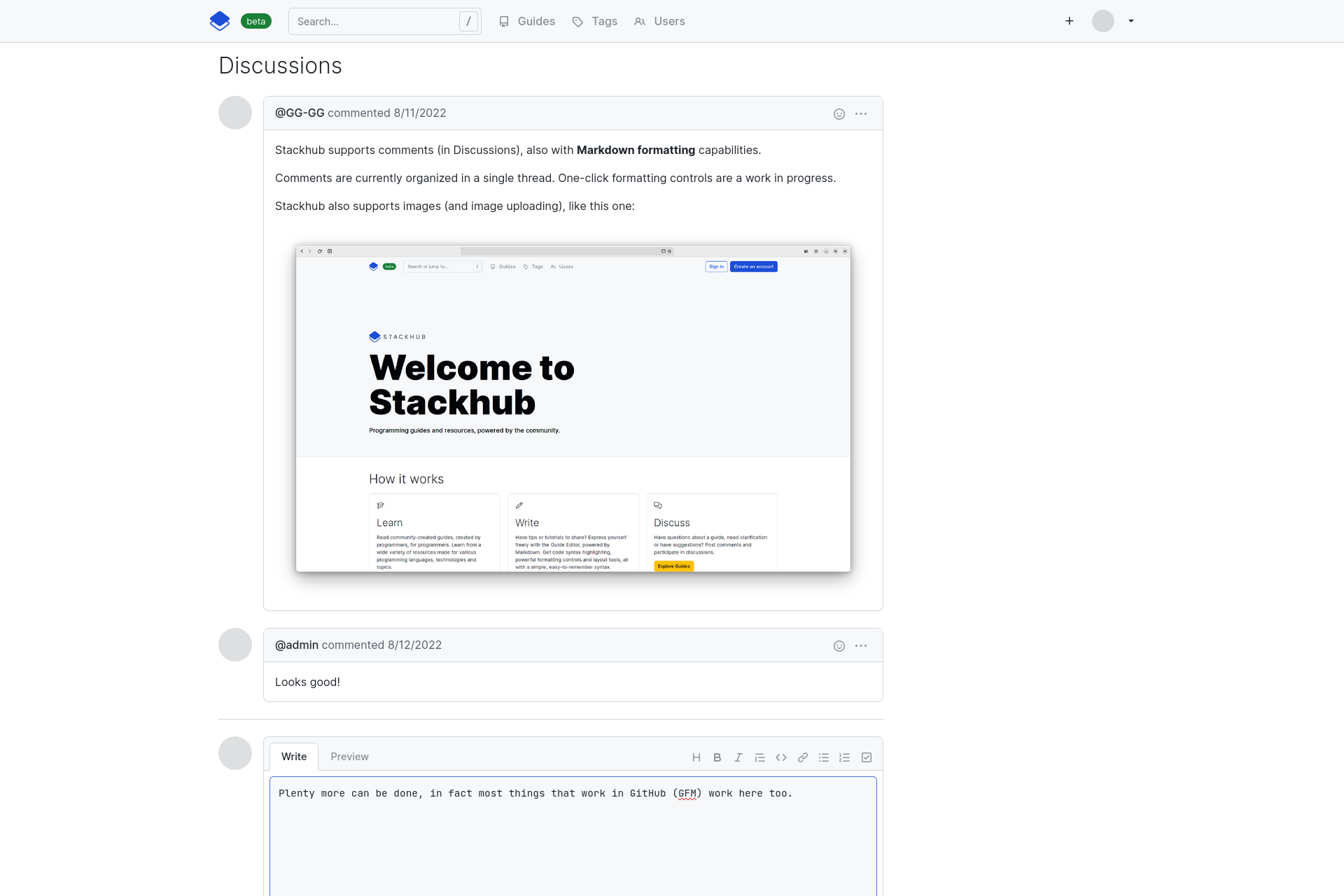Go to the Tags page
Viewport: 1344px width, 896px height.
[595, 22]
